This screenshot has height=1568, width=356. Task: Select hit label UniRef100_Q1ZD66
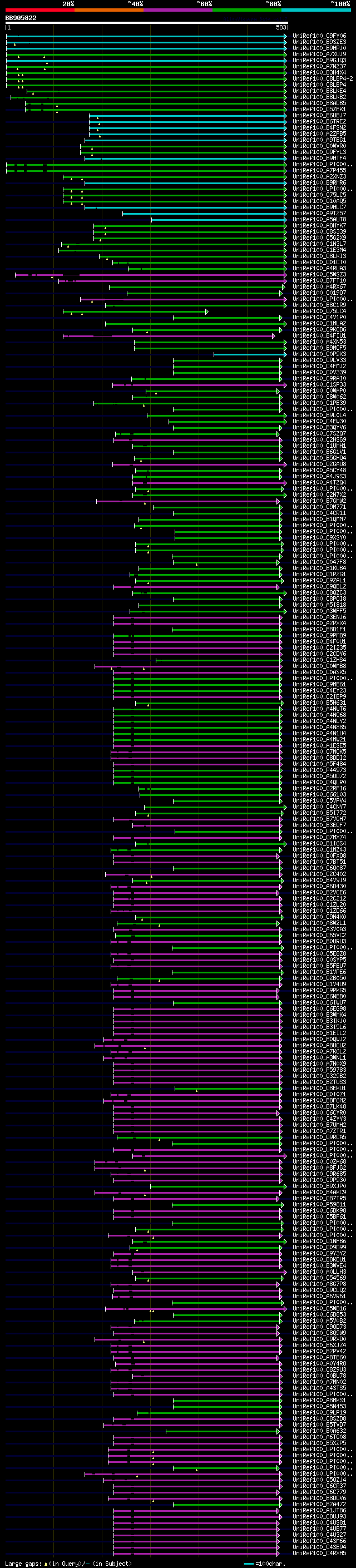319,911
